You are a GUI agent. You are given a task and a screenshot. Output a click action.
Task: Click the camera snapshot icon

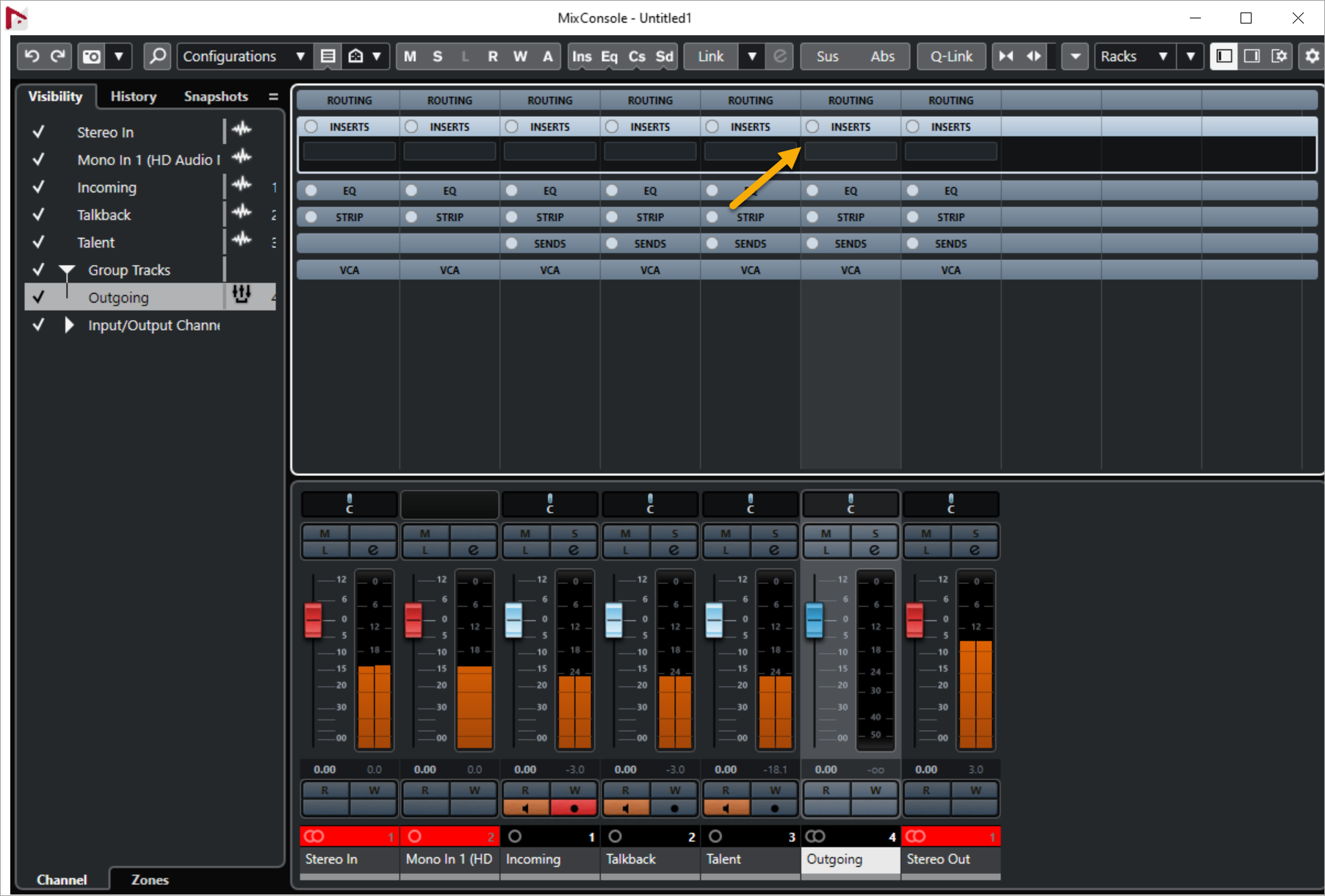[x=92, y=57]
